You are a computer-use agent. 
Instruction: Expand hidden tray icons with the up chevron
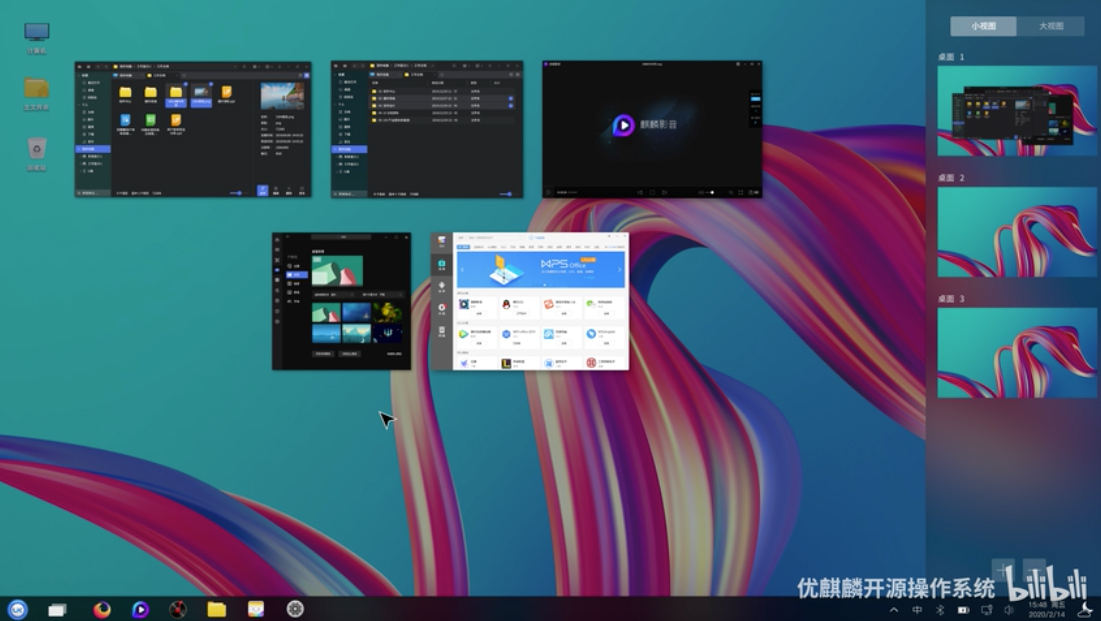point(894,610)
